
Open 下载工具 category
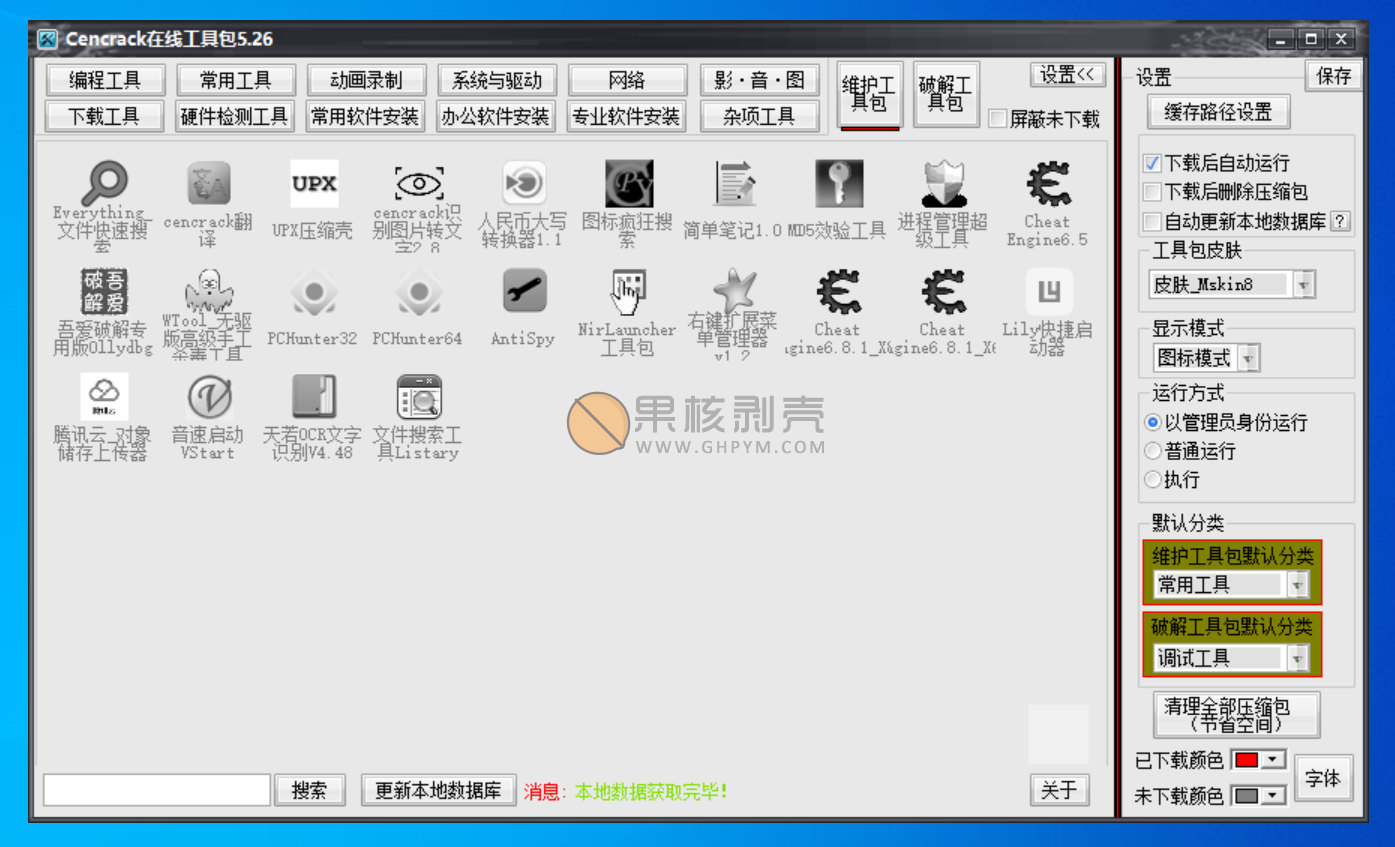click(x=104, y=116)
